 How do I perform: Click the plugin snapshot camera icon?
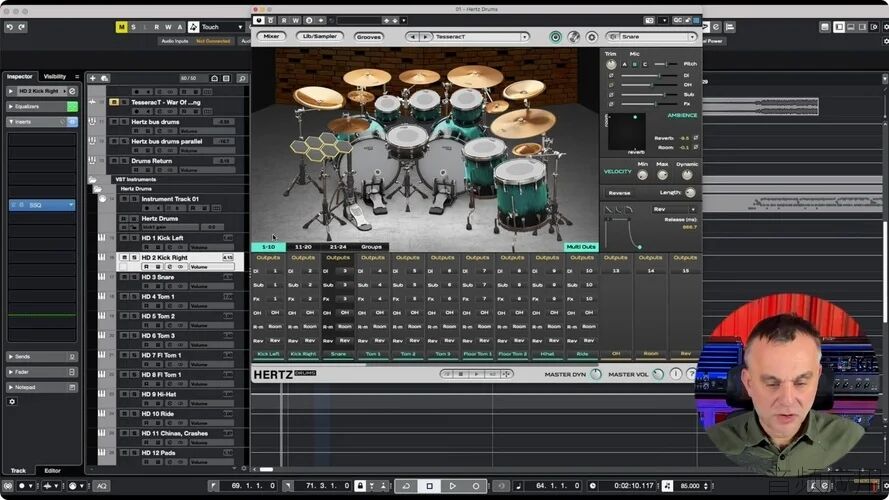pos(649,20)
